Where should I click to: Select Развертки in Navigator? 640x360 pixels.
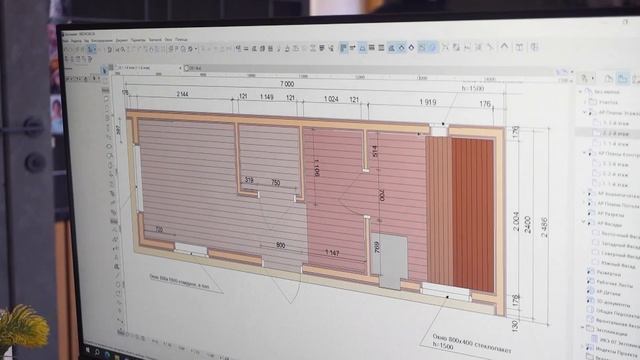click(608, 273)
